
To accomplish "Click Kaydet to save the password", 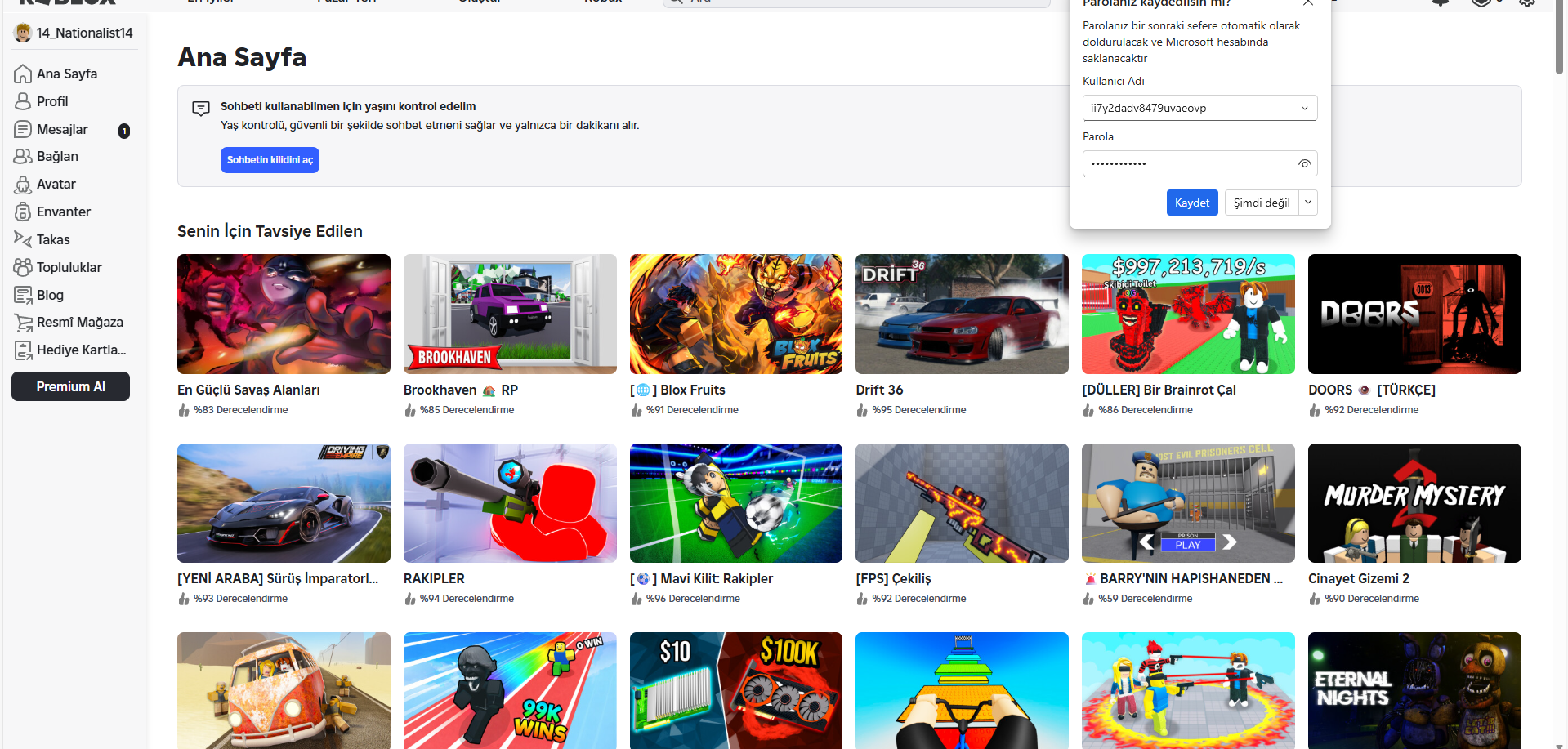I will [1192, 203].
